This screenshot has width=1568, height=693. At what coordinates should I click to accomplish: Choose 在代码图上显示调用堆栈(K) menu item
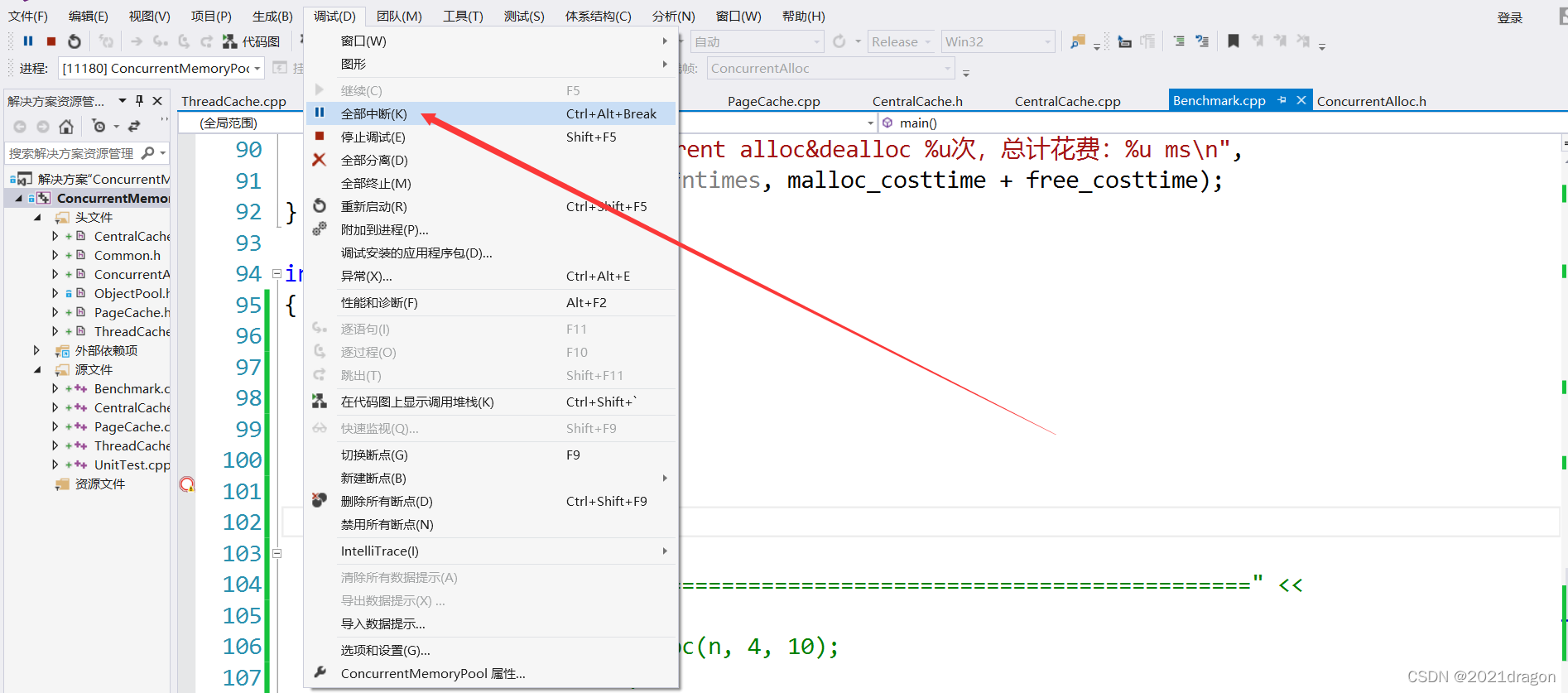click(x=491, y=402)
